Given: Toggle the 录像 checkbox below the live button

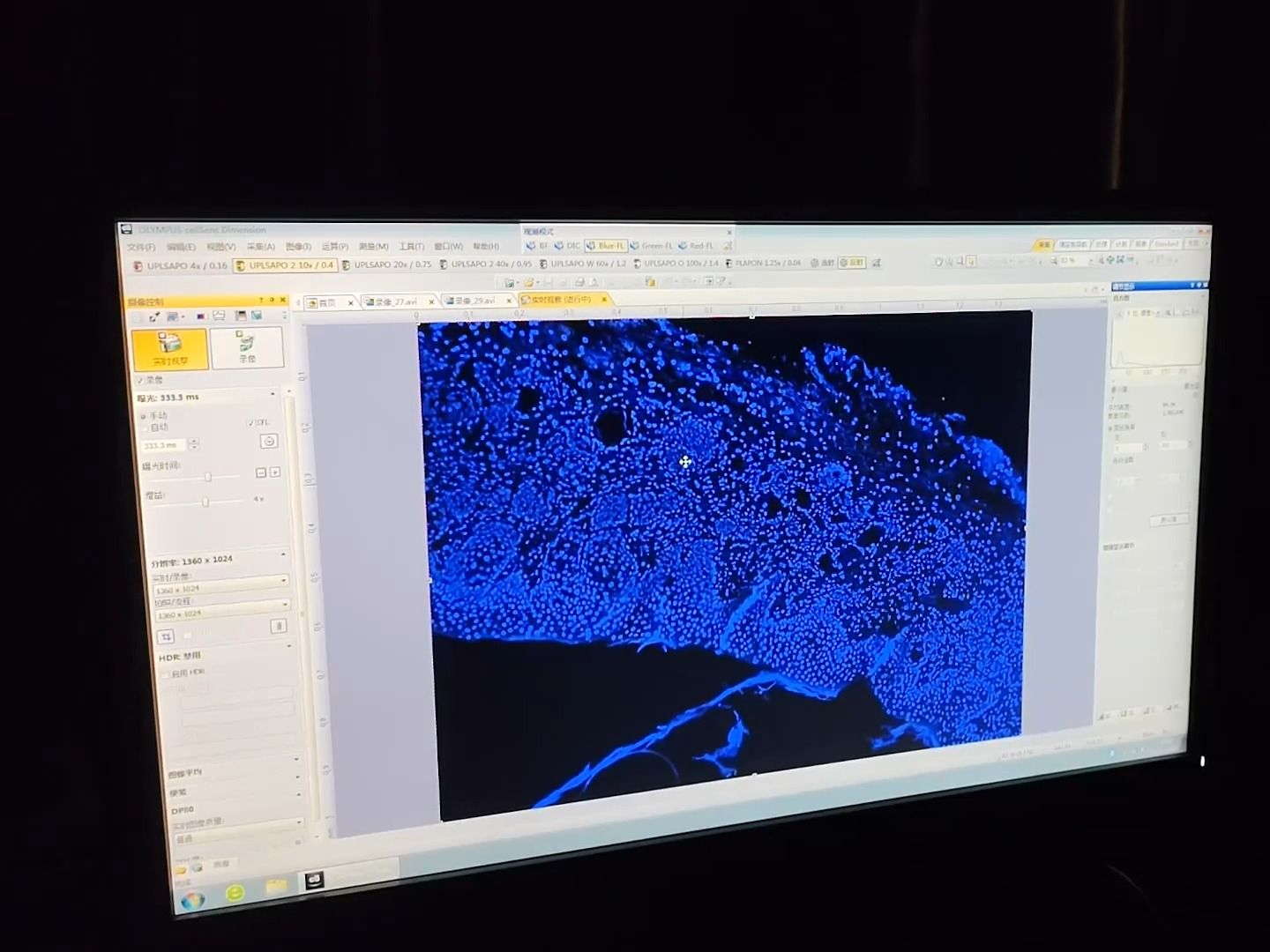Looking at the screenshot, I should pyautogui.click(x=140, y=380).
